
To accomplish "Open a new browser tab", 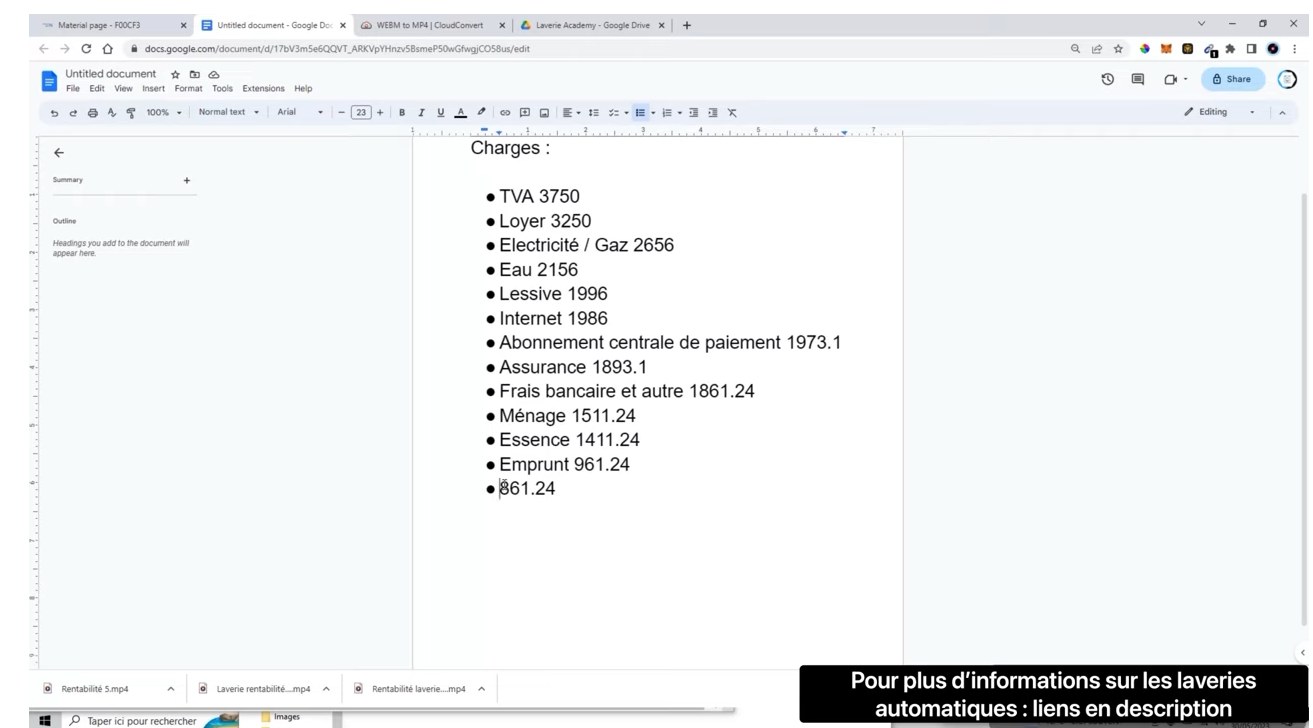I will (x=687, y=25).
